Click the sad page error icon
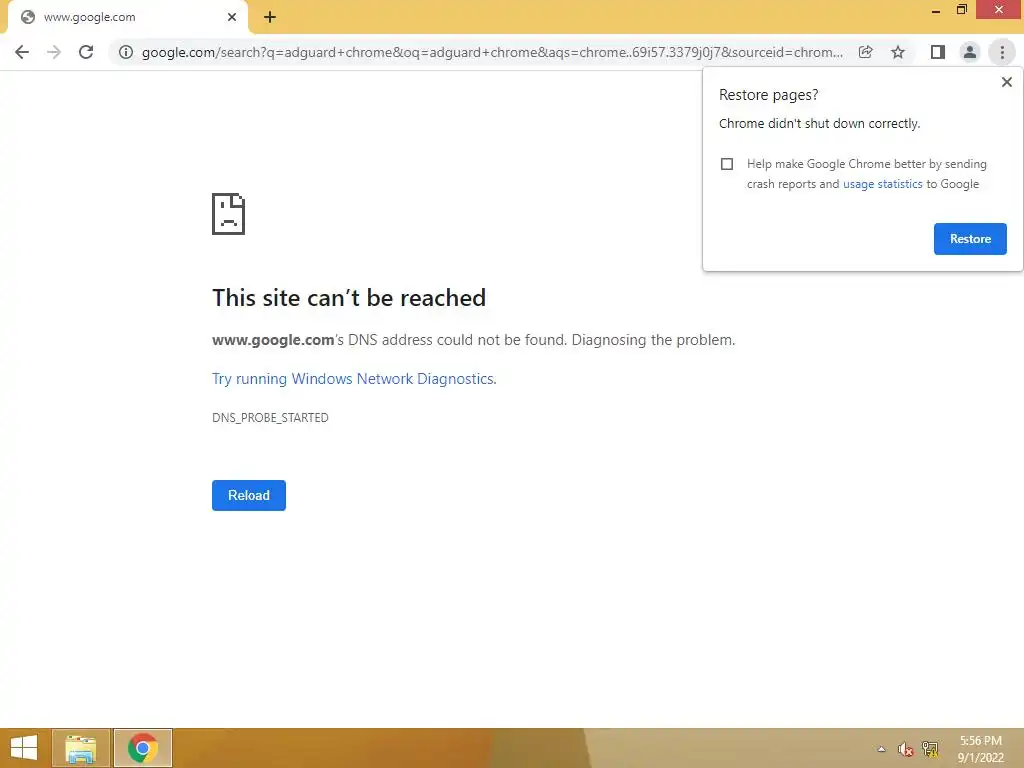Screen dimensions: 1024x768 (x=229, y=214)
